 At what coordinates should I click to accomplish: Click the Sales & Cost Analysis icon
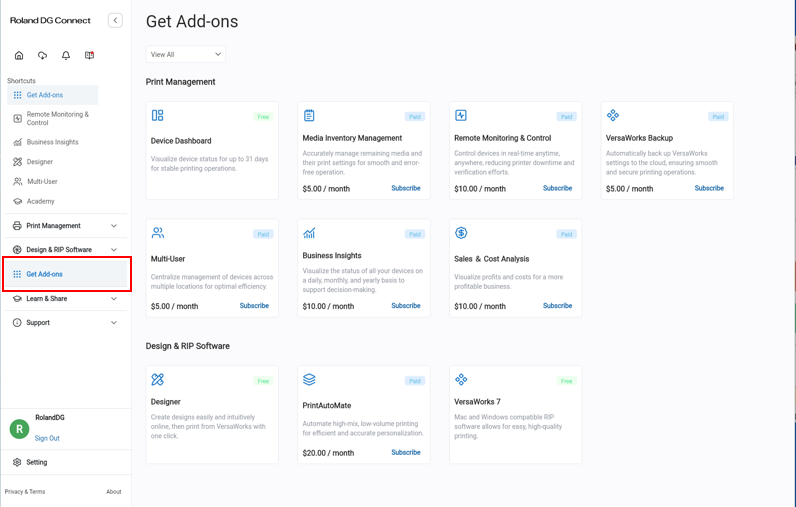[461, 233]
